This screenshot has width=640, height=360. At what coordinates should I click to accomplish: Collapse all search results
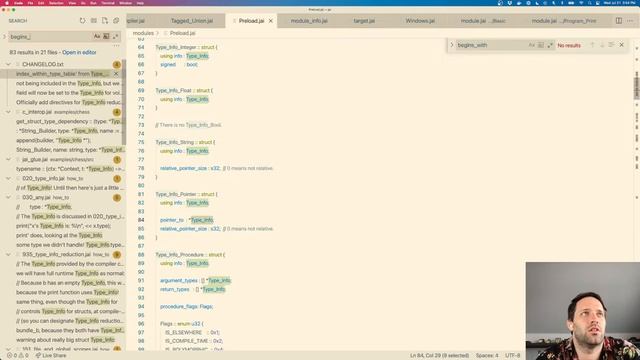(116, 20)
